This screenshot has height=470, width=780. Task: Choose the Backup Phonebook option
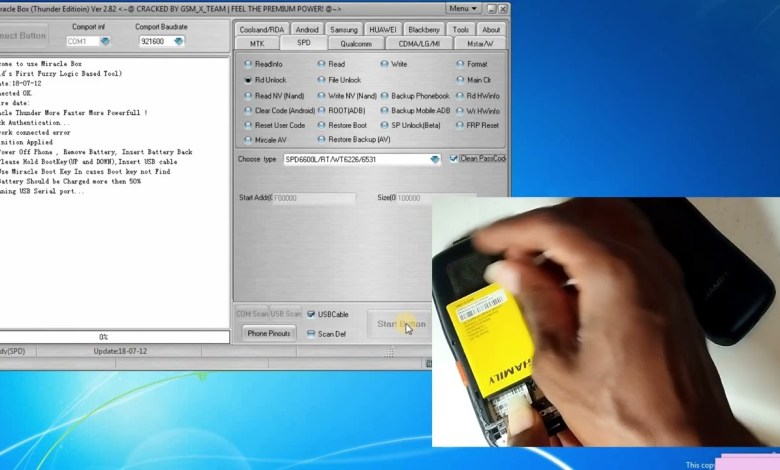[x=385, y=96]
